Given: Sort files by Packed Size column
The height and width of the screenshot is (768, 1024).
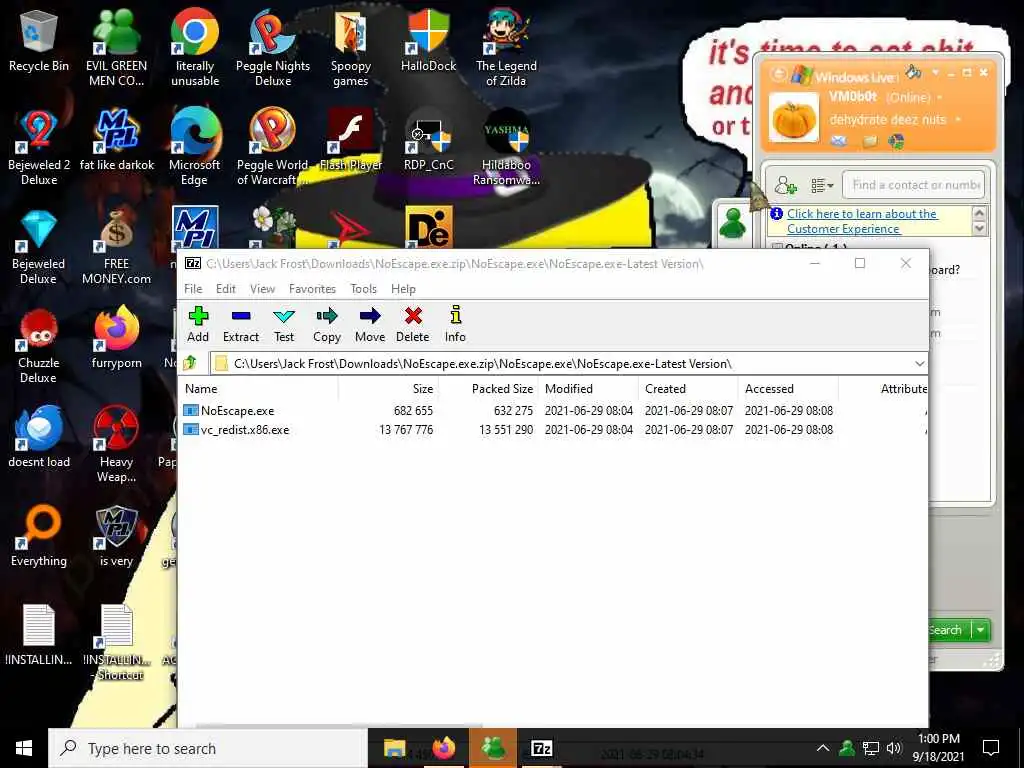Looking at the screenshot, I should 488,389.
